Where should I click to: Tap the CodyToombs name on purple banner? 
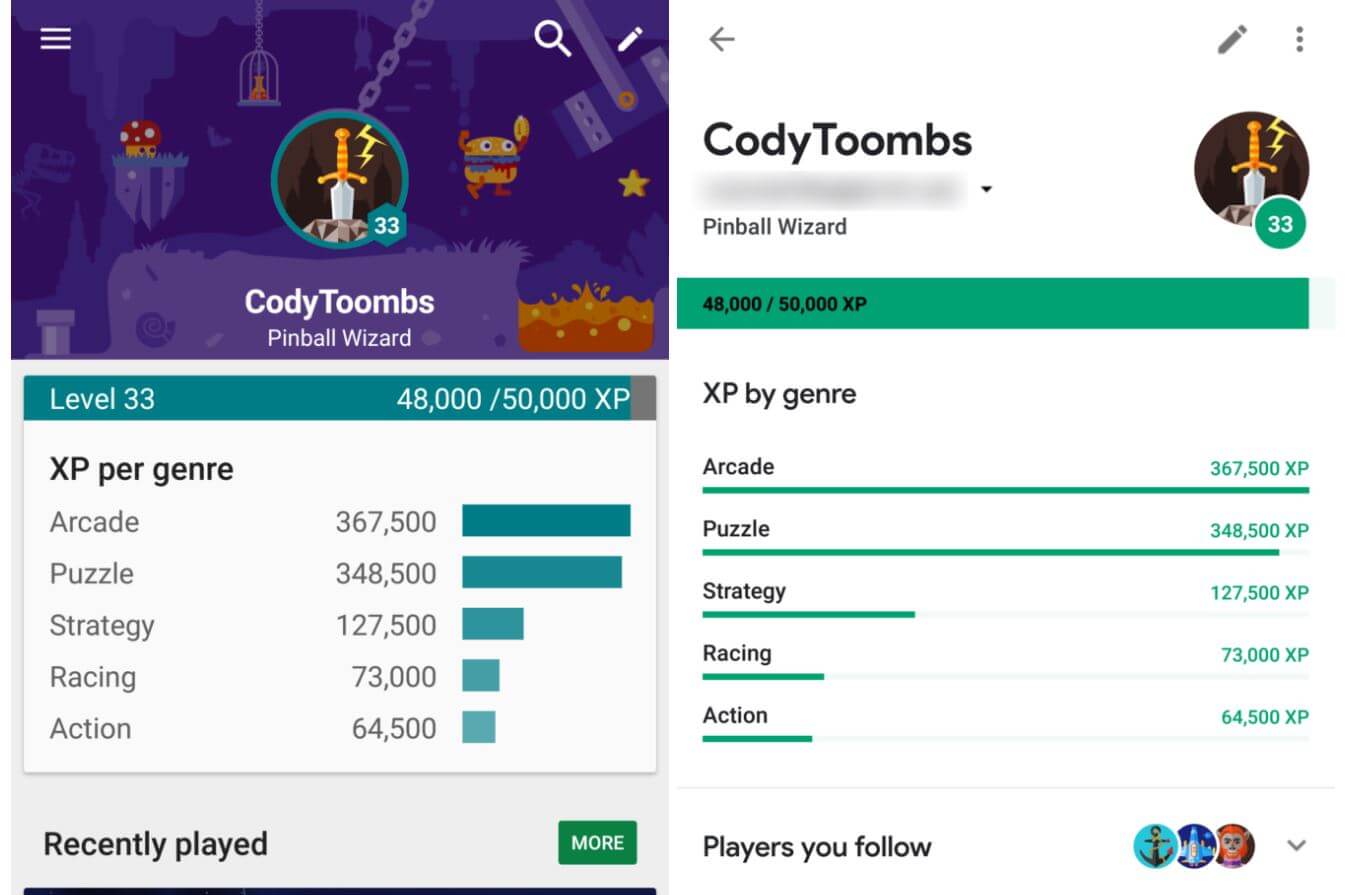point(339,302)
